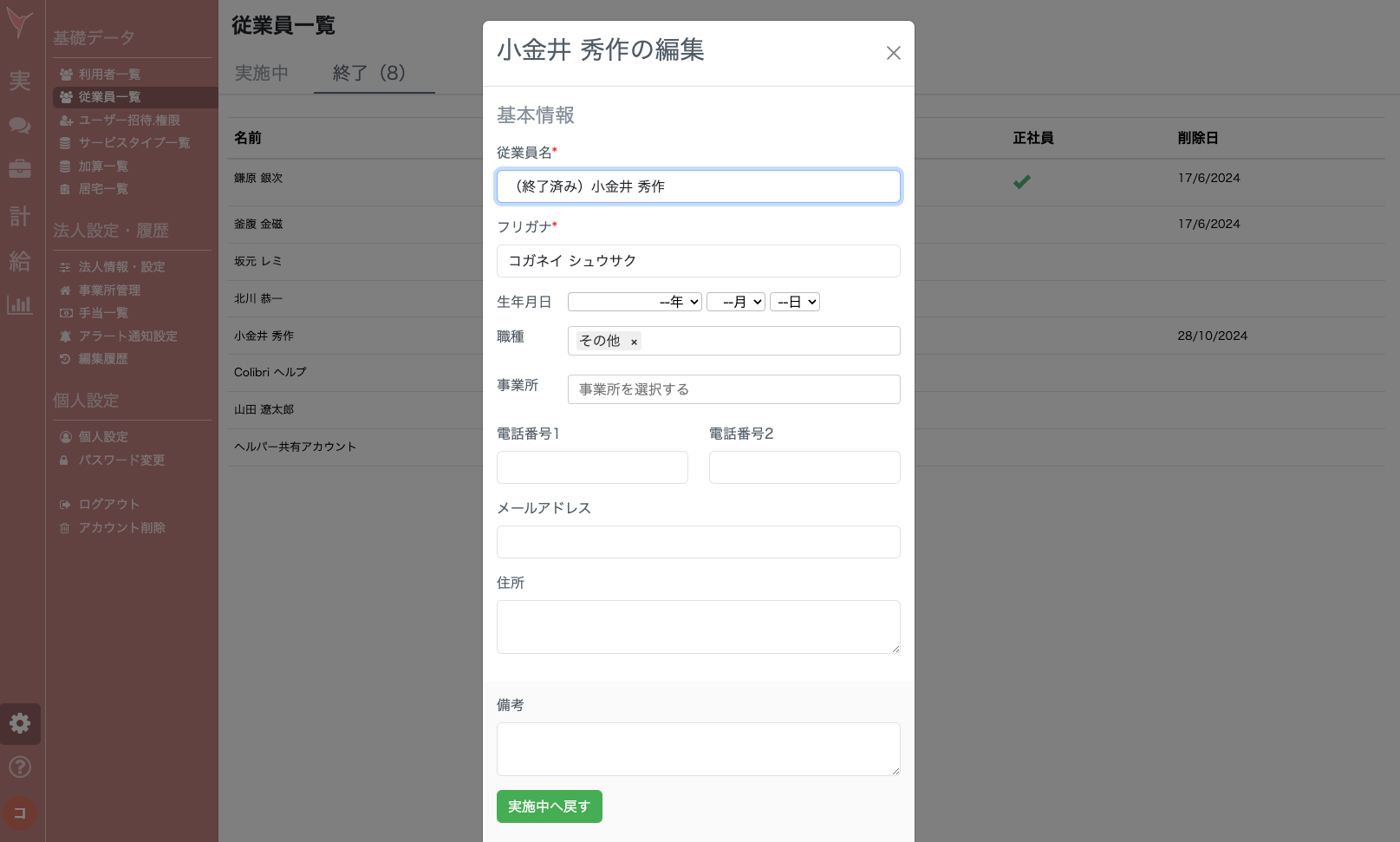Open the chat bubble icon in the left rail
Screen dimensions: 1400x842
click(20, 125)
